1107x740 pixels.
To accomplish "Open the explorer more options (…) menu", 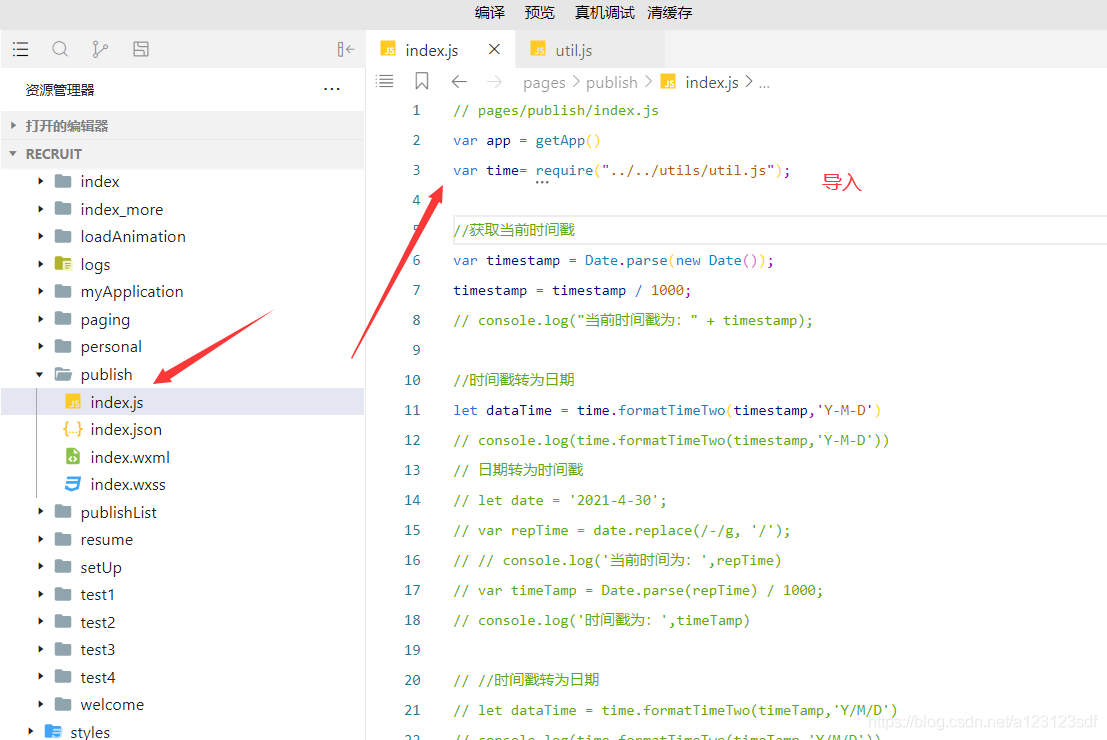I will pos(332,89).
